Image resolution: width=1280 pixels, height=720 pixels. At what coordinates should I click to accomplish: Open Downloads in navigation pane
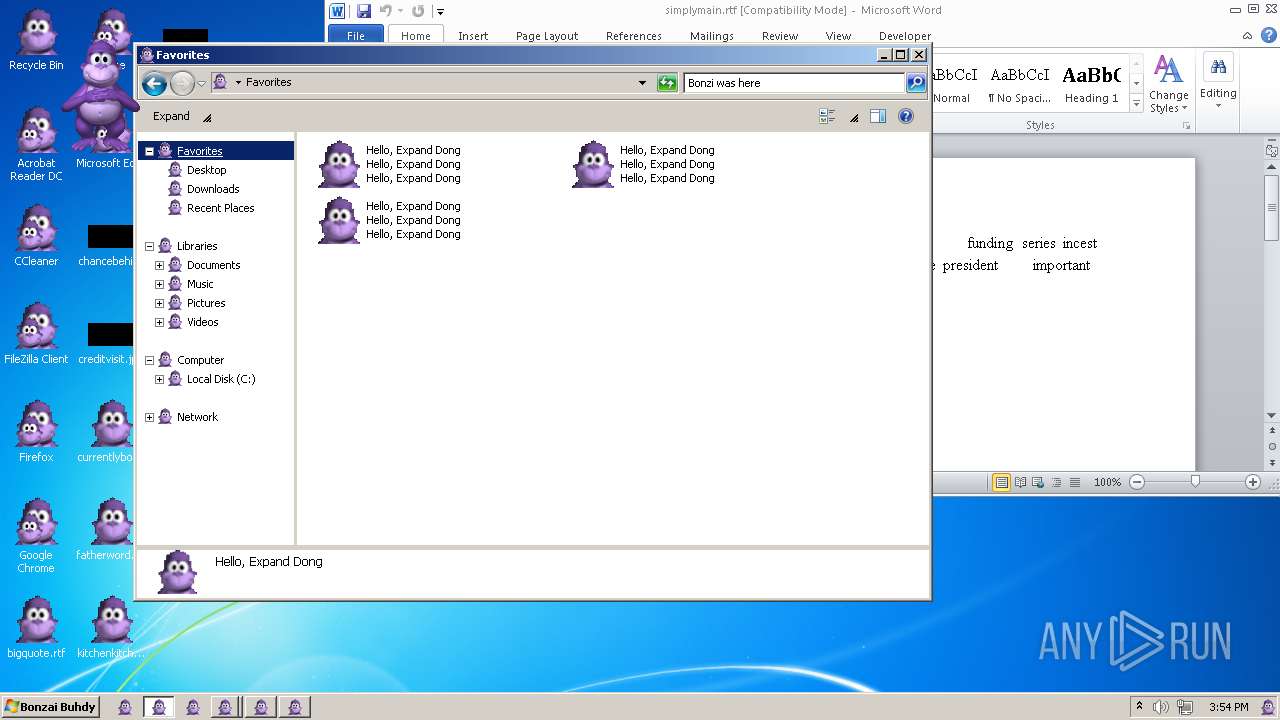click(213, 189)
